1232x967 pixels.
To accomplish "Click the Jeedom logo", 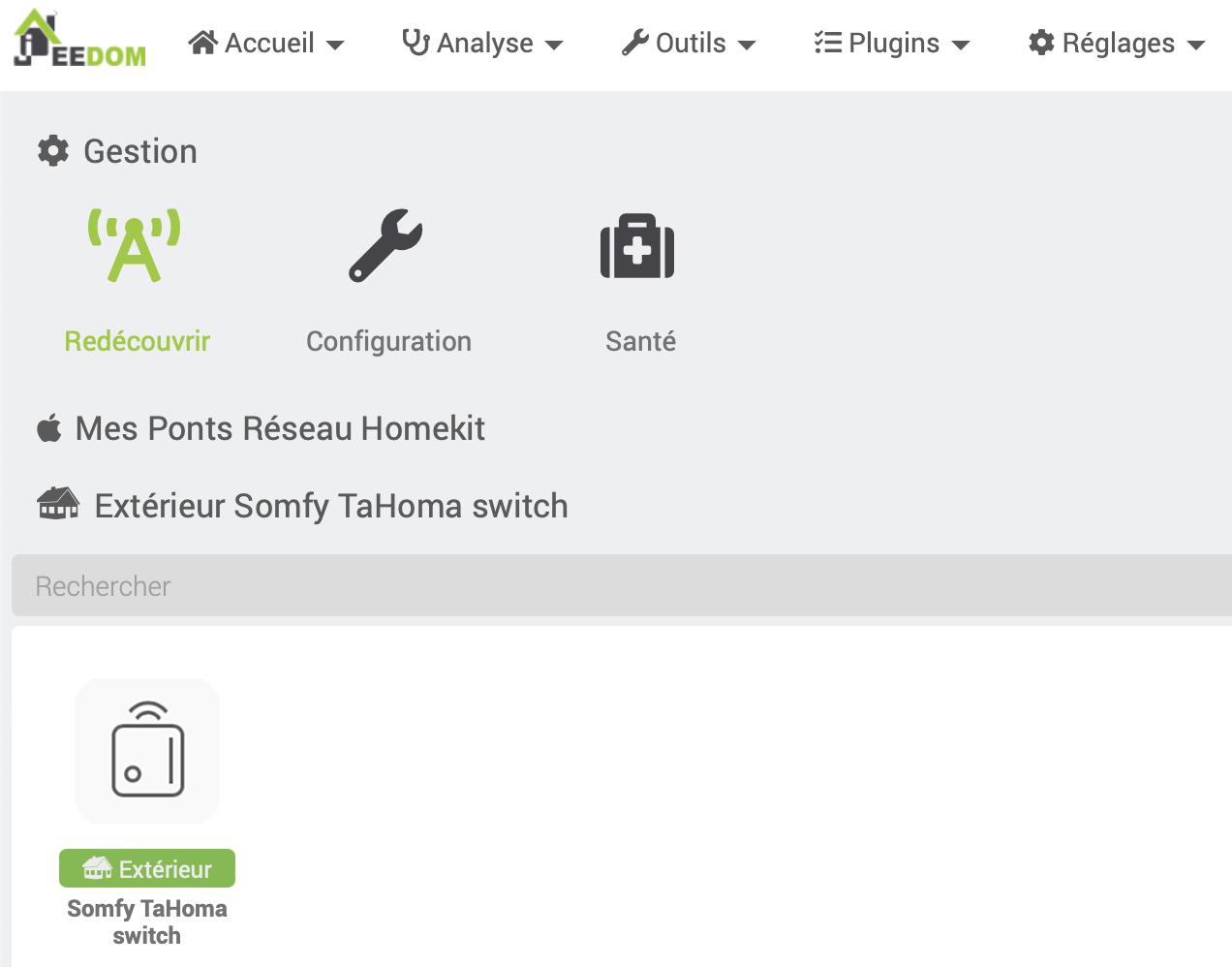I will pos(79,41).
